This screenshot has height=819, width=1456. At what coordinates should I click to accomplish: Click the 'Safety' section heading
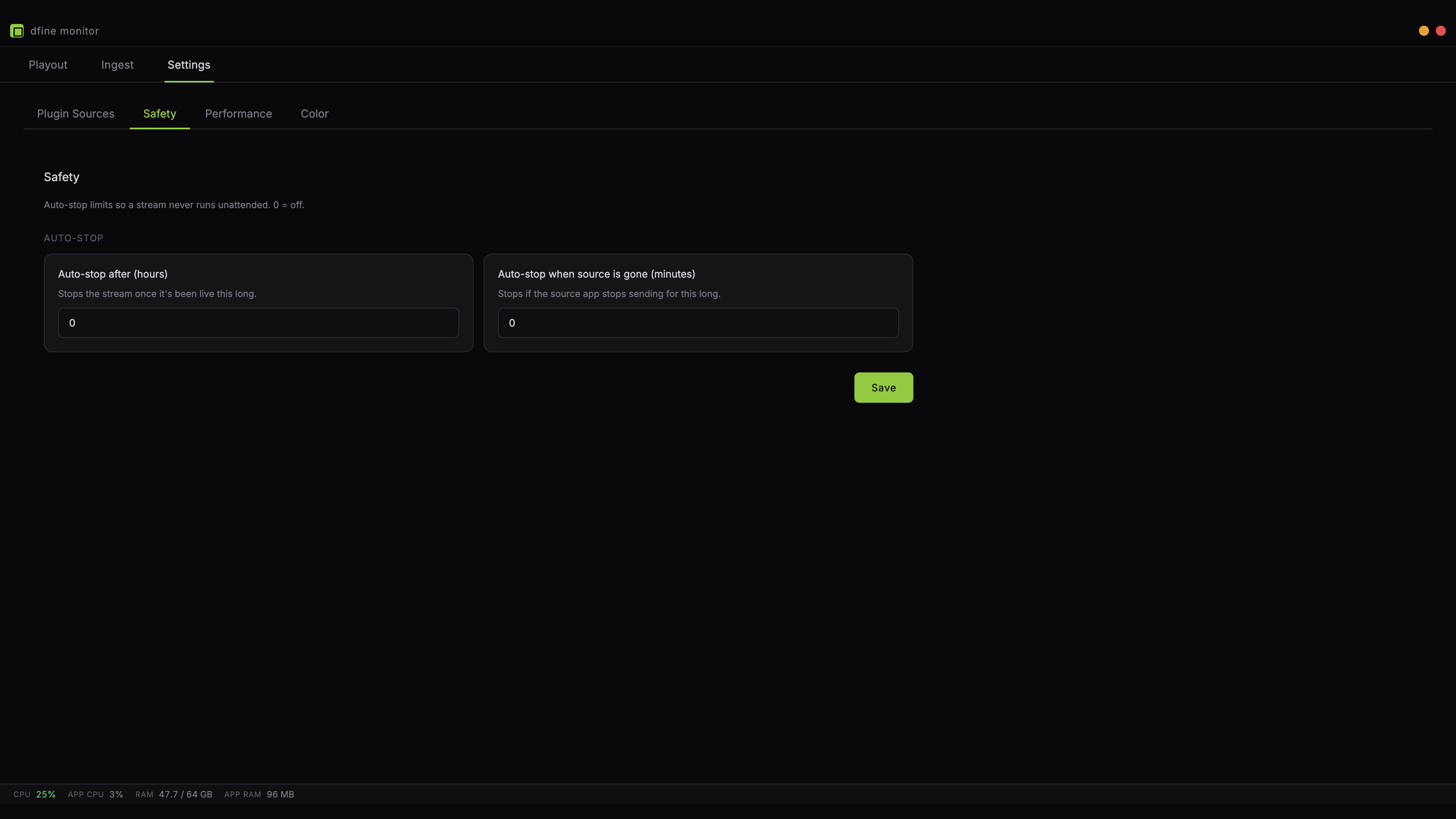[x=62, y=177]
